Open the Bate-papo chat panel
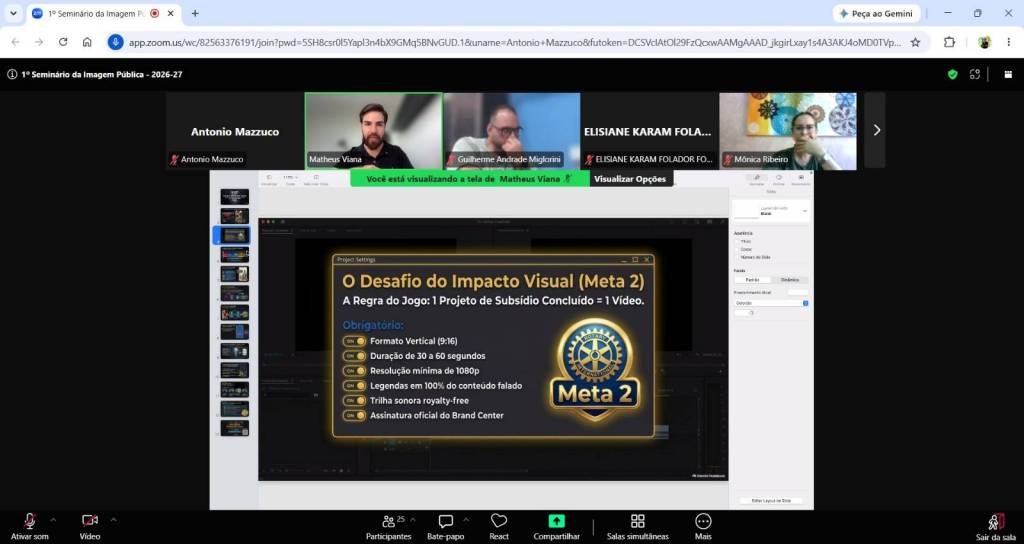Viewport: 1024px width, 544px height. tap(445, 526)
